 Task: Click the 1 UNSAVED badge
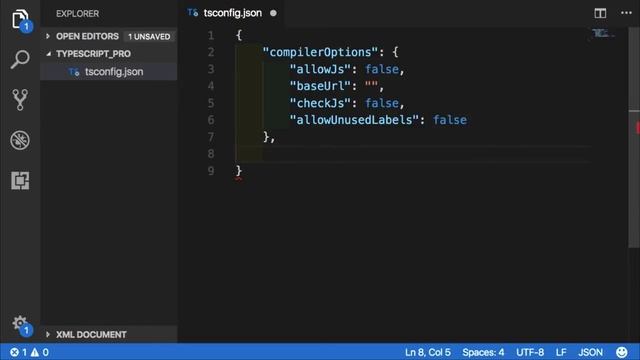[149, 37]
